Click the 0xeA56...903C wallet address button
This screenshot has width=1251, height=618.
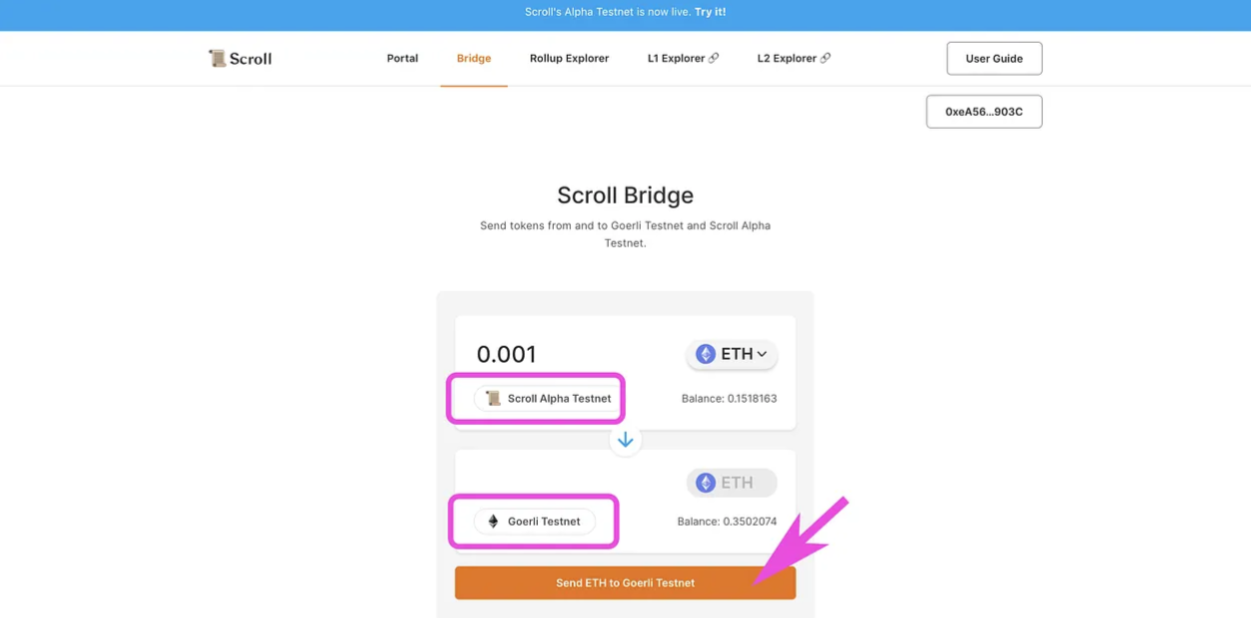click(x=984, y=111)
